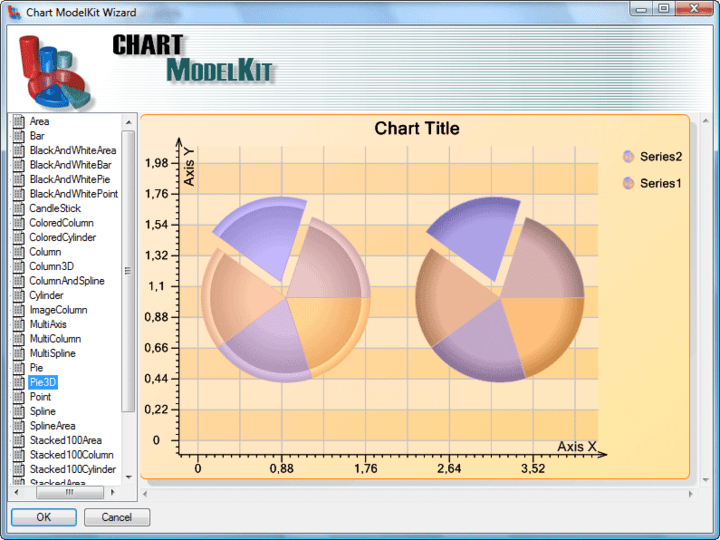
Task: Click the icon next to BlackAndWhitePoint
Action: (x=19, y=194)
